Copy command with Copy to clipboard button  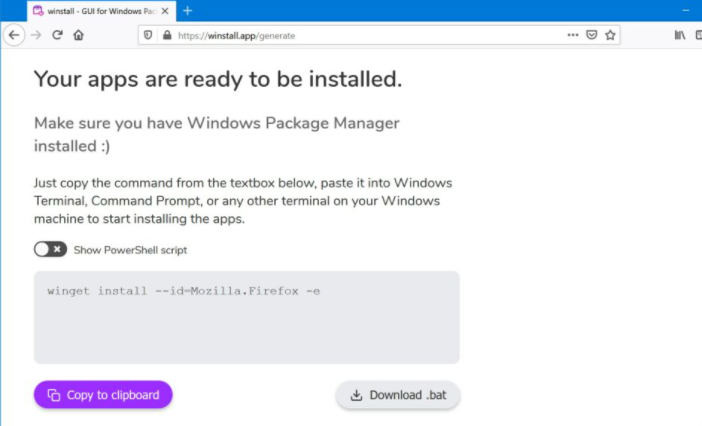click(x=103, y=395)
